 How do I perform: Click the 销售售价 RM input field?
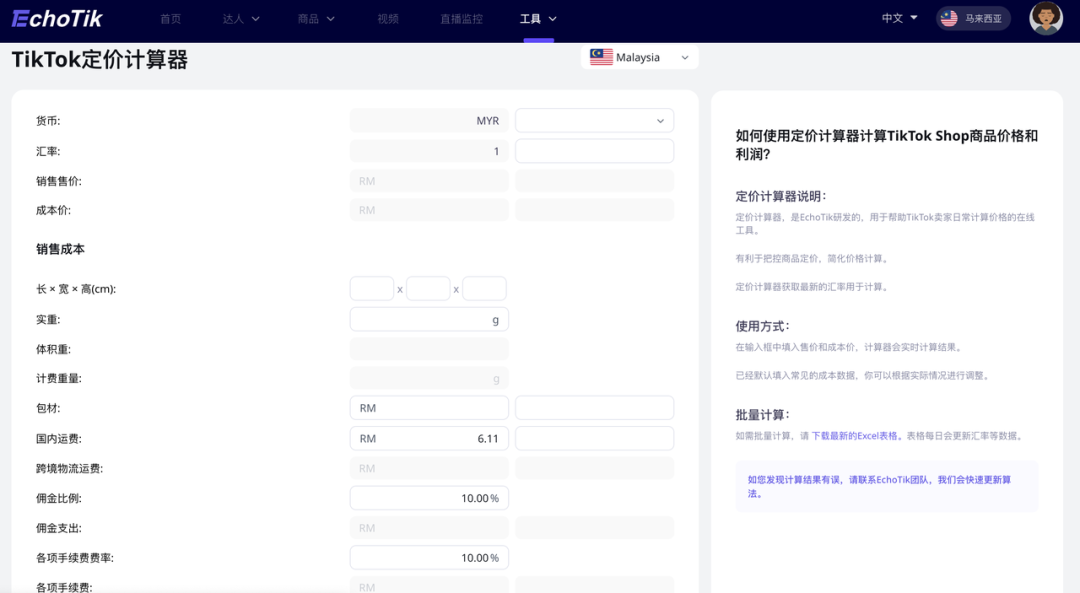(x=429, y=181)
